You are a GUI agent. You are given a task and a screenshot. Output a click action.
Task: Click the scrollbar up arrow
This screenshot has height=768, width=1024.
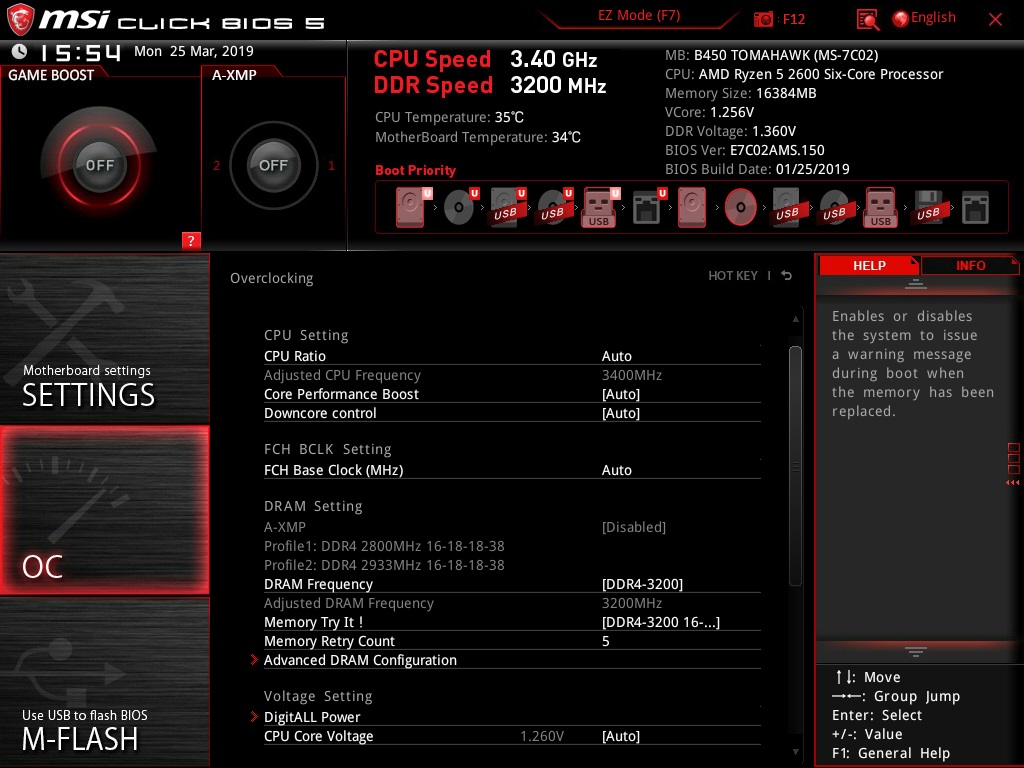tap(795, 319)
